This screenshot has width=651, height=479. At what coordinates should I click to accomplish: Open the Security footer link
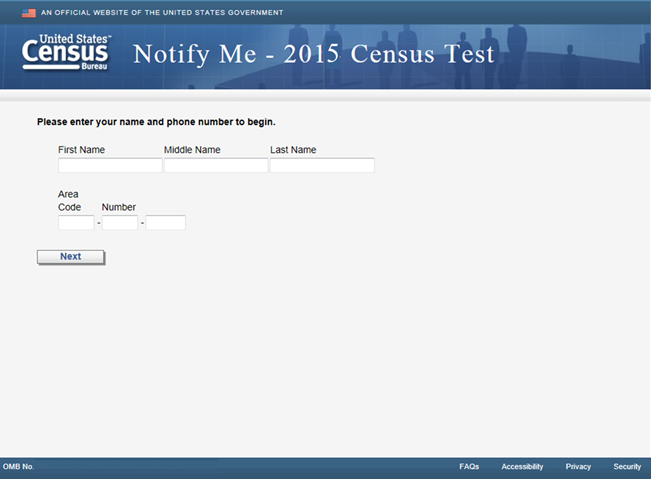[x=627, y=467]
